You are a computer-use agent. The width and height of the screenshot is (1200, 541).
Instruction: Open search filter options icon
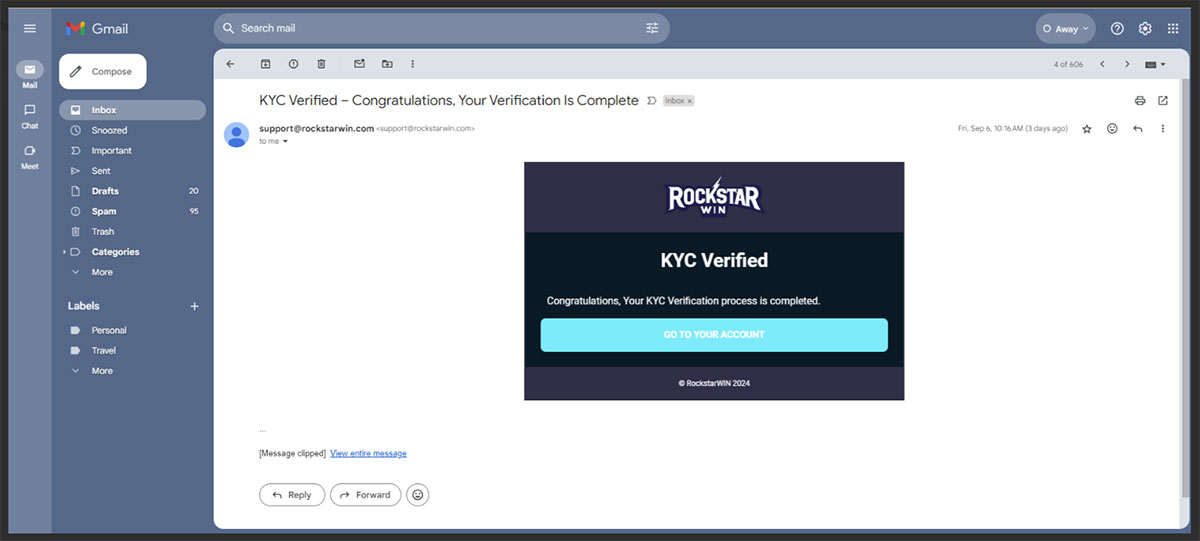coord(652,28)
